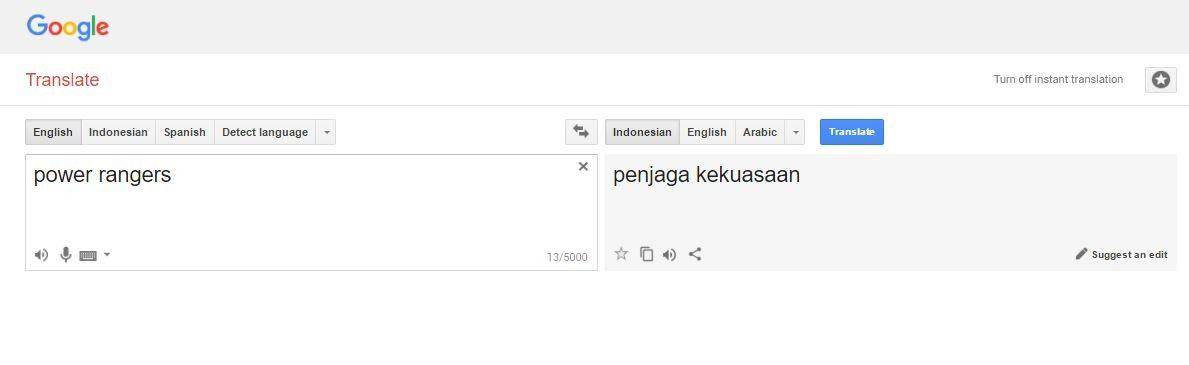Activate microphone voice input
Image resolution: width=1189 pixels, height=365 pixels.
tap(66, 255)
